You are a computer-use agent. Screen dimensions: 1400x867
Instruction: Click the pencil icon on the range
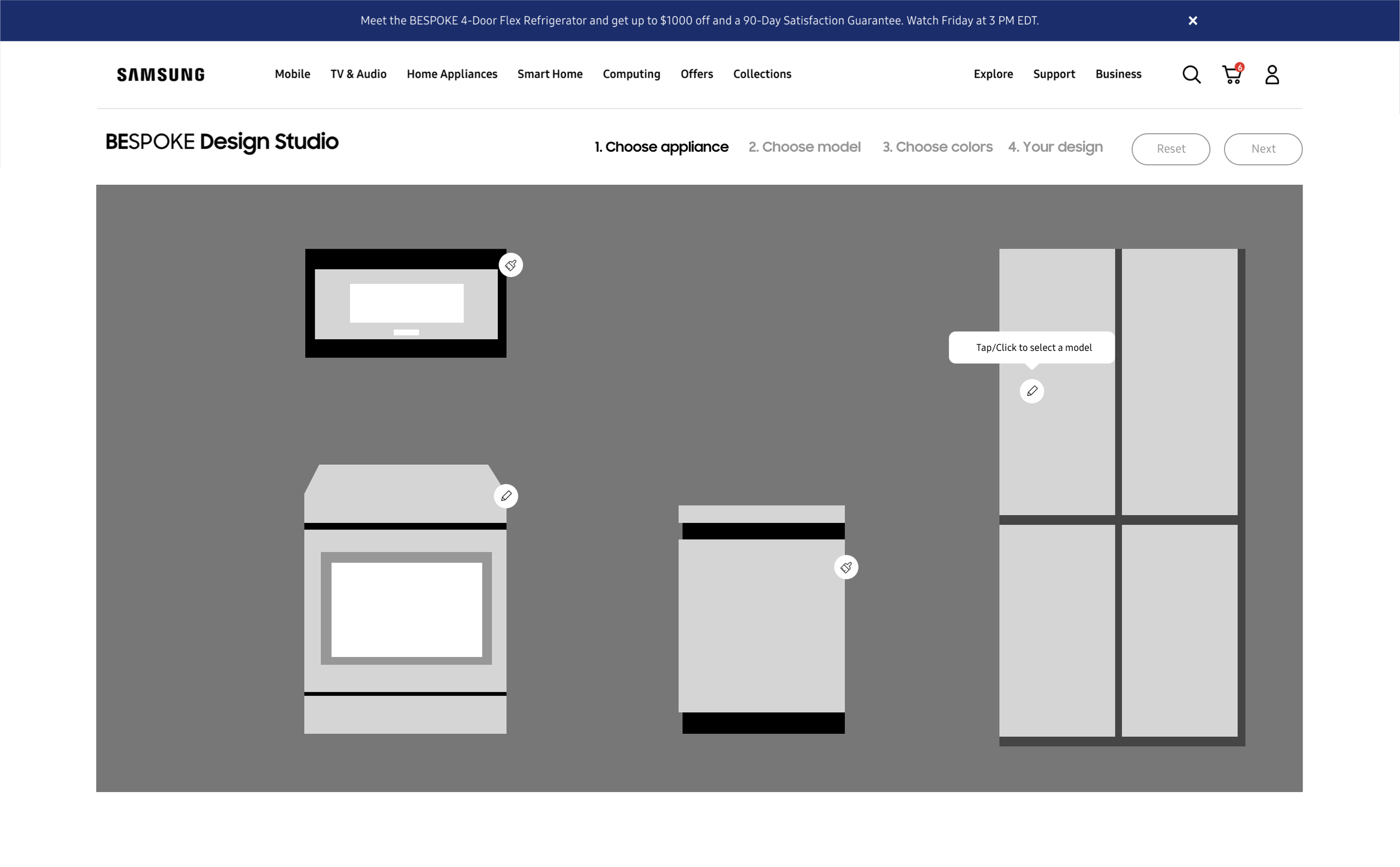coord(506,496)
